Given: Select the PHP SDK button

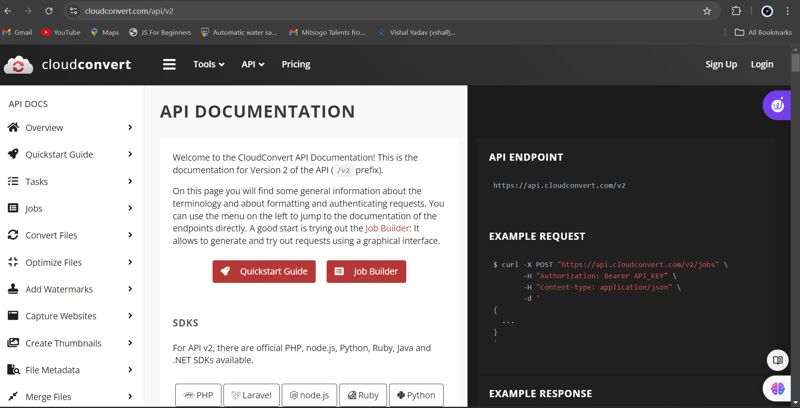Looking at the screenshot, I should 198,395.
